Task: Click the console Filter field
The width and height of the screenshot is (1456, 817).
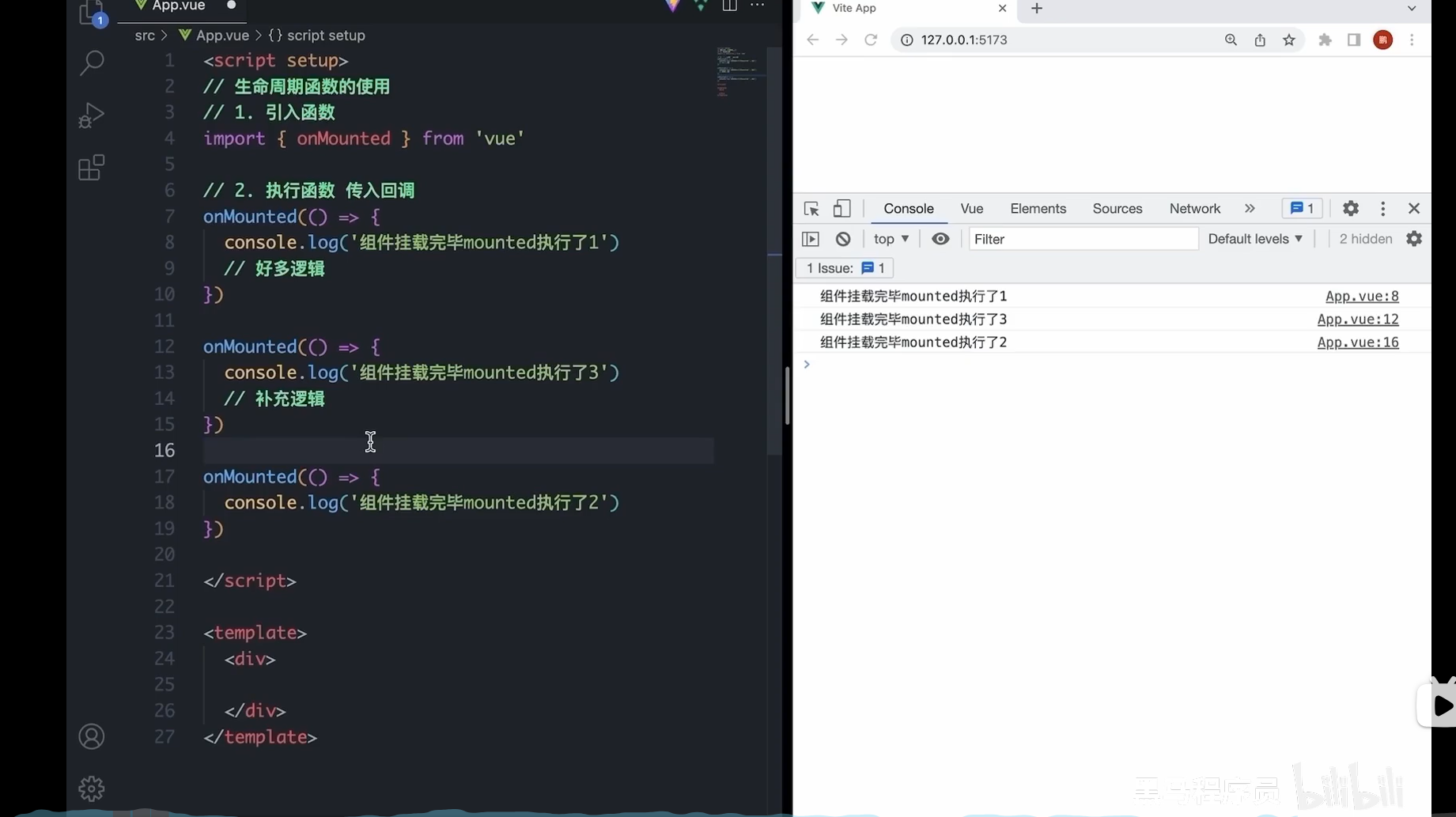Action: (x=1083, y=239)
